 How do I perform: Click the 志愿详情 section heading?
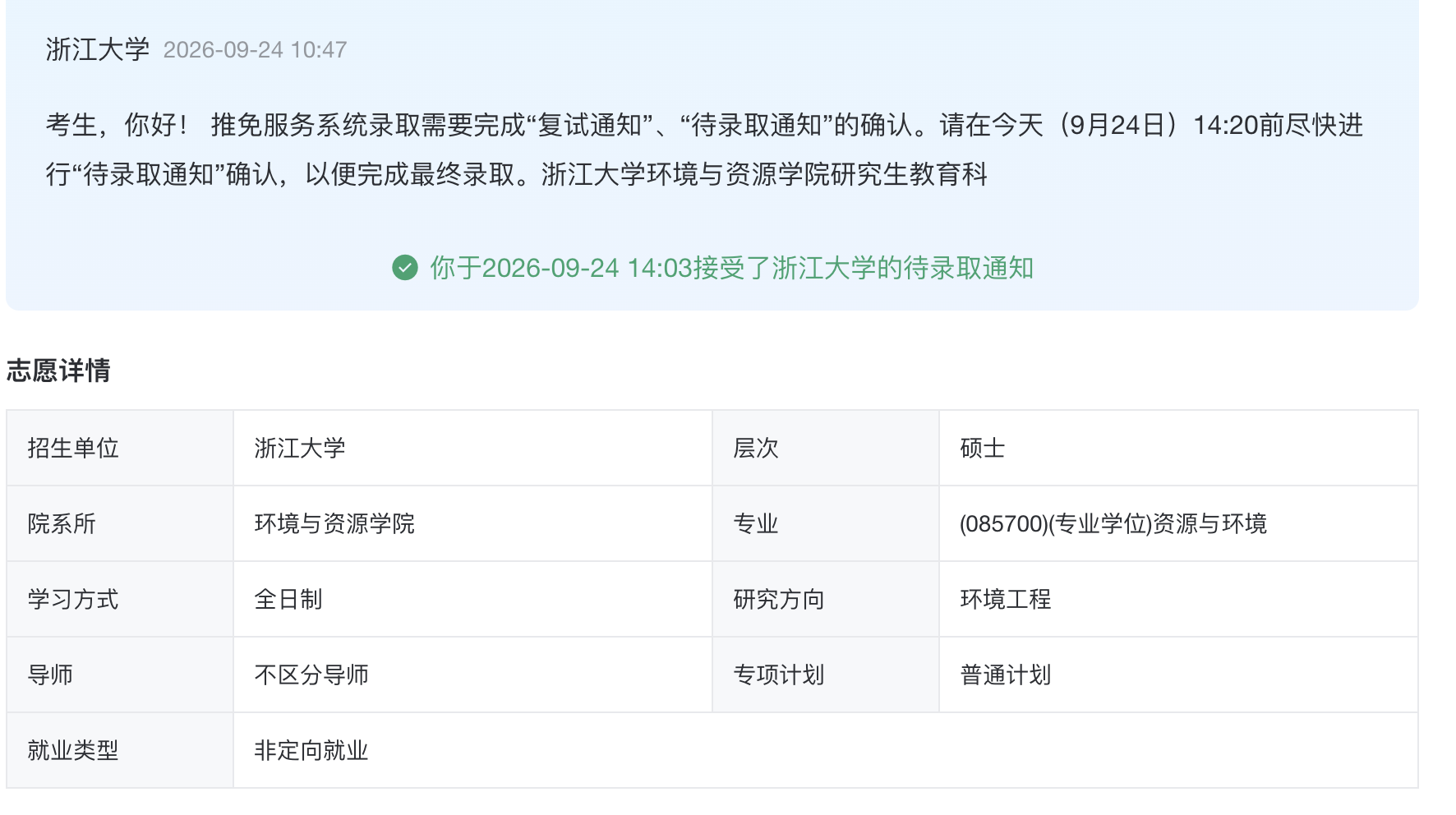(58, 370)
